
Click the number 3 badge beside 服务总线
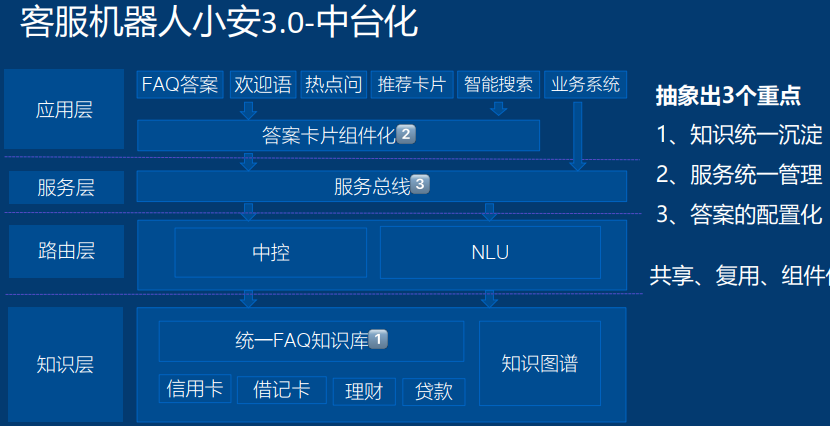[x=421, y=185]
